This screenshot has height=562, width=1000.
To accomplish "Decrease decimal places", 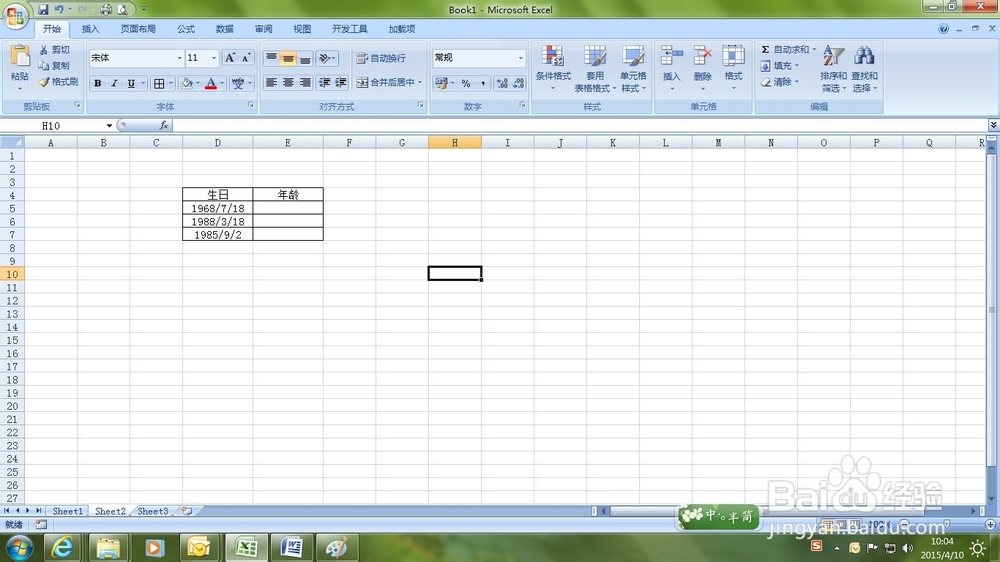I will [518, 83].
